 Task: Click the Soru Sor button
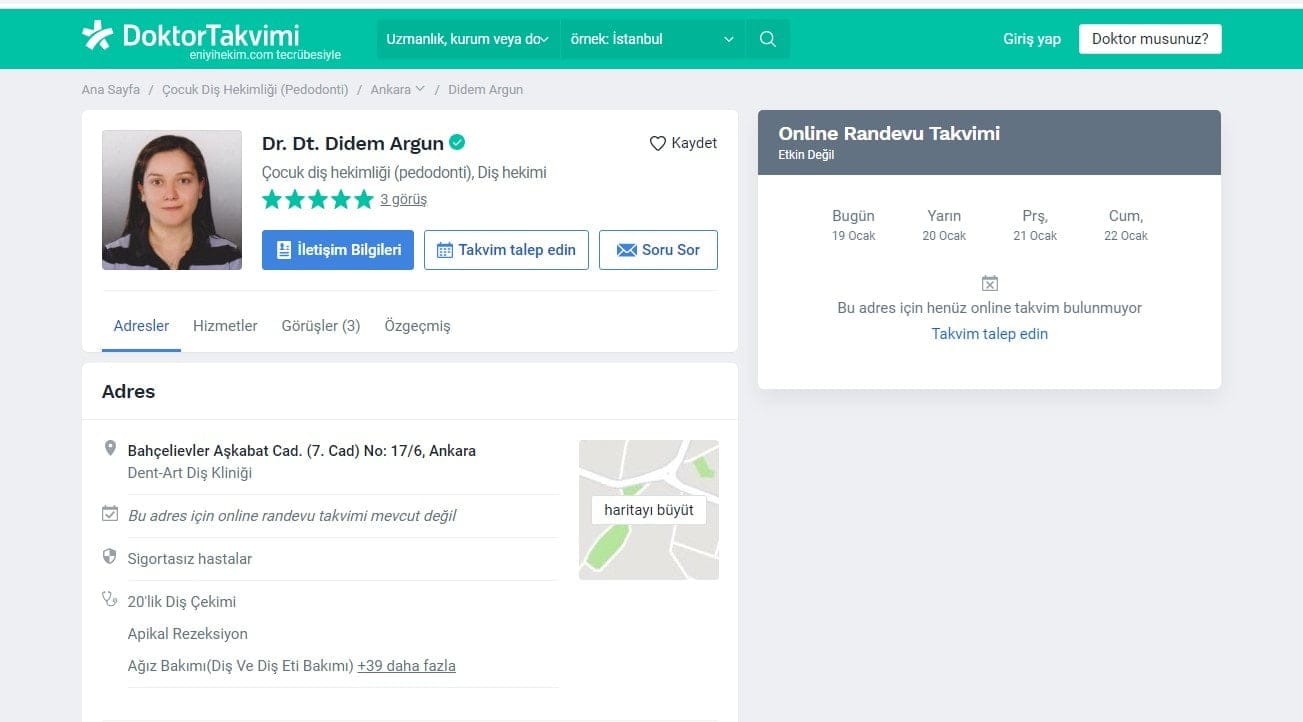[658, 250]
